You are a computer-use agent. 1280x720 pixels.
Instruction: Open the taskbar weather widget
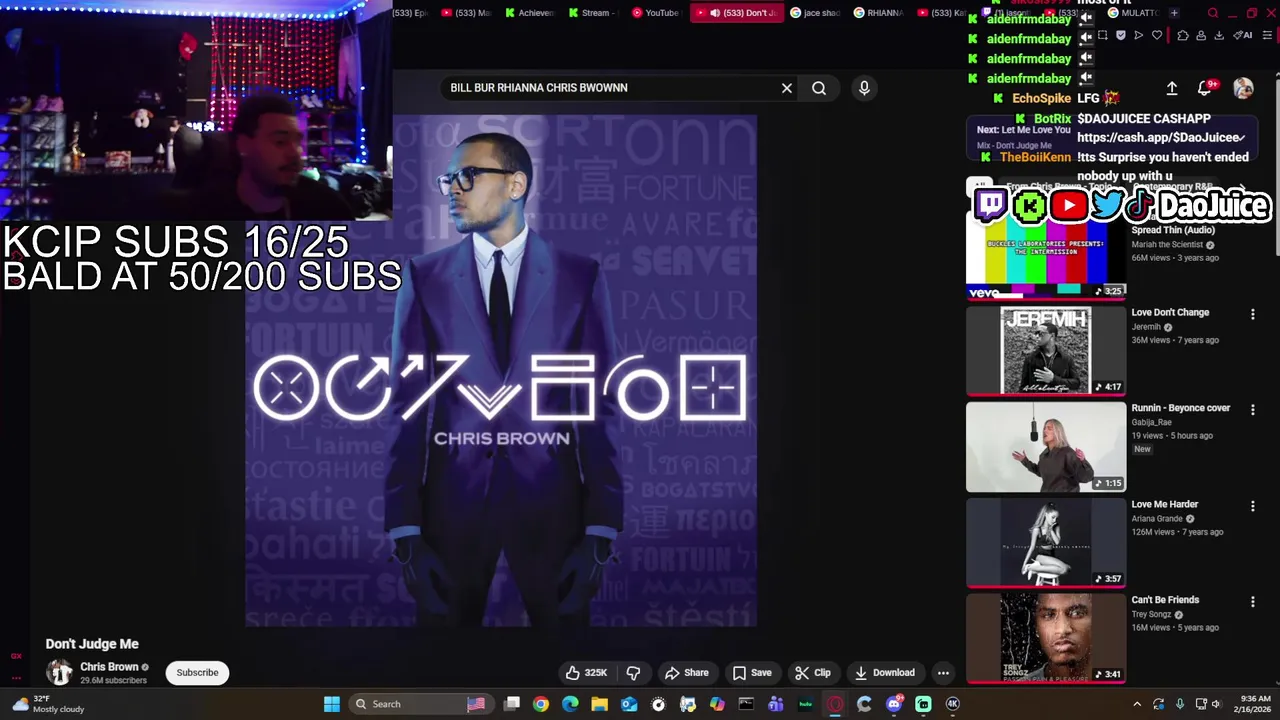coord(48,704)
